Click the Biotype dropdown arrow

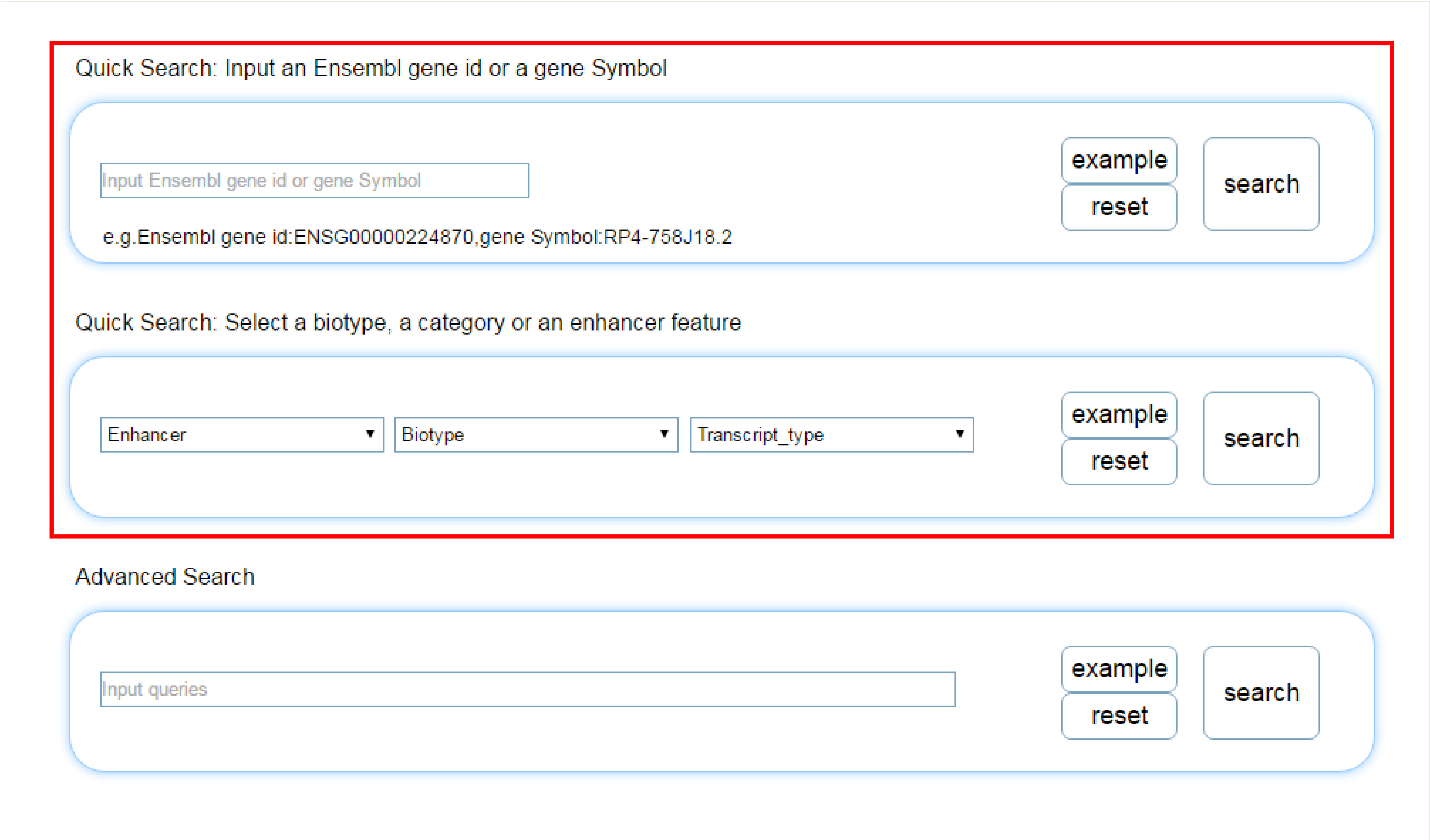click(x=664, y=434)
